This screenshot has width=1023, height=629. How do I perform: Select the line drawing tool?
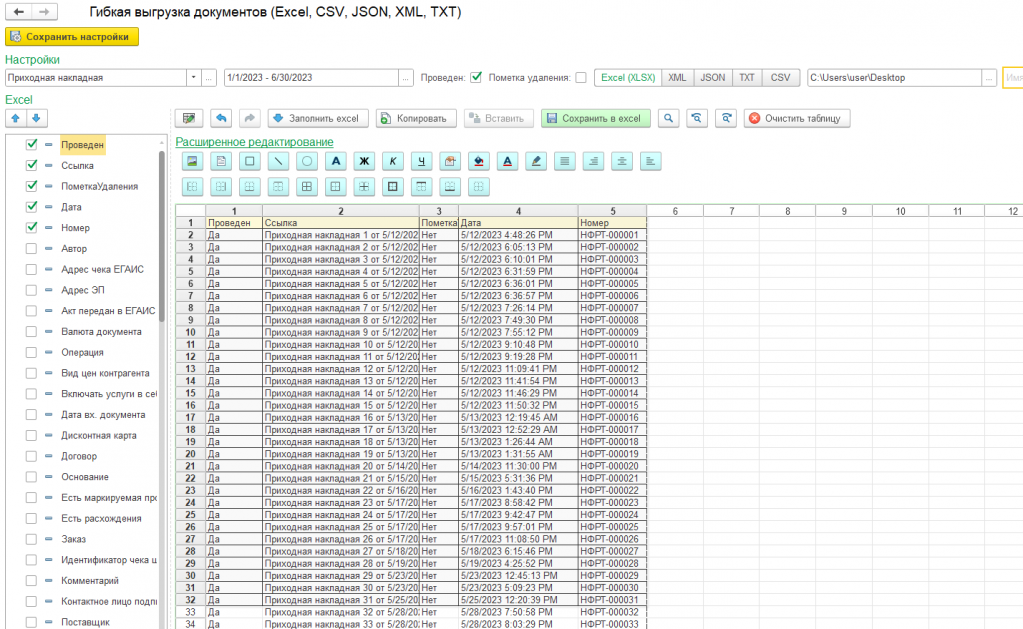click(279, 161)
